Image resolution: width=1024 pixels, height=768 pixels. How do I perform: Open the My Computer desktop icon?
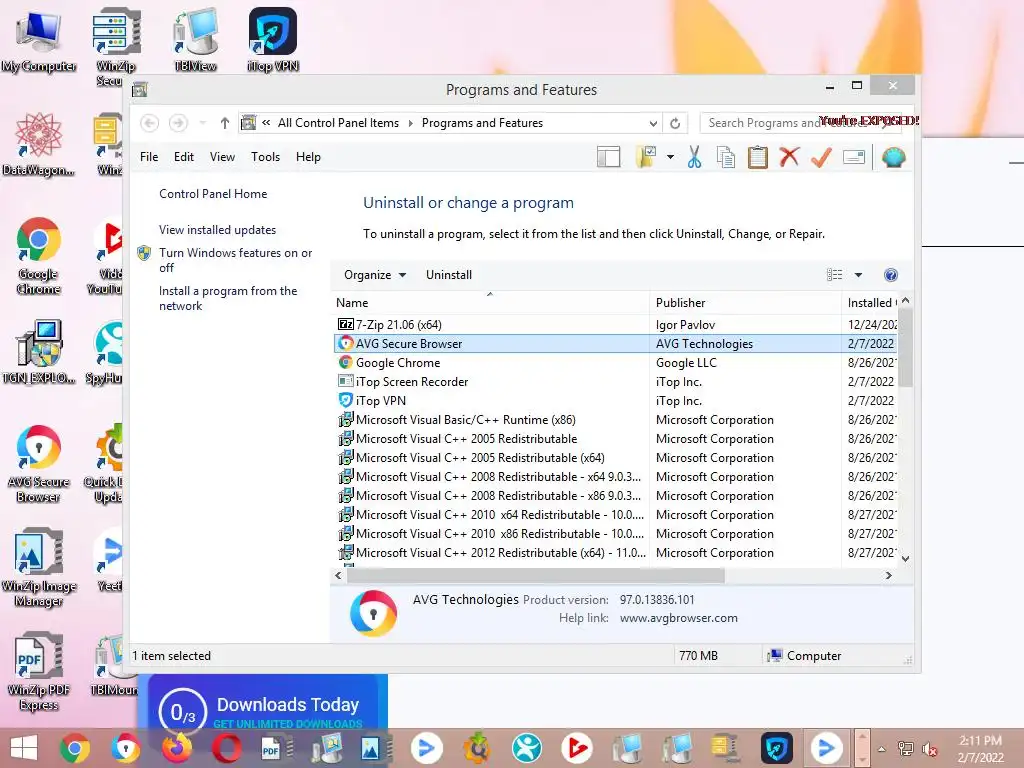pyautogui.click(x=39, y=39)
